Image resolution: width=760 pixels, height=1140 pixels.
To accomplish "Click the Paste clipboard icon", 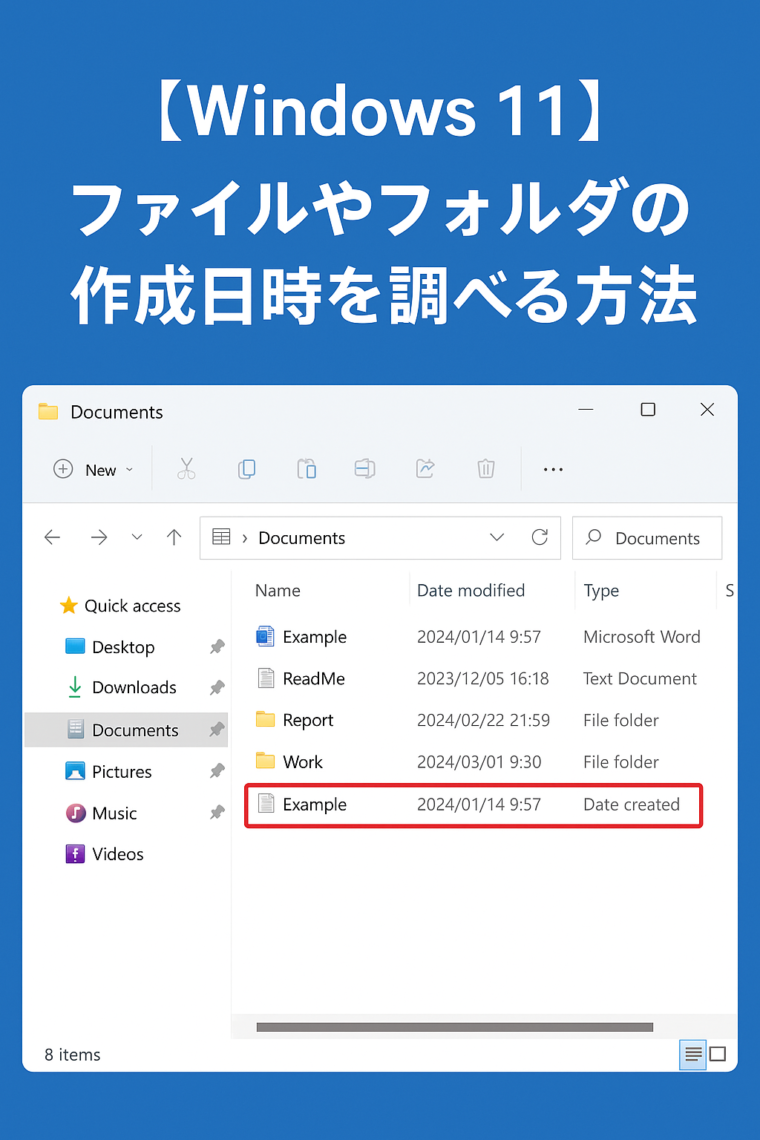I will pos(306,469).
